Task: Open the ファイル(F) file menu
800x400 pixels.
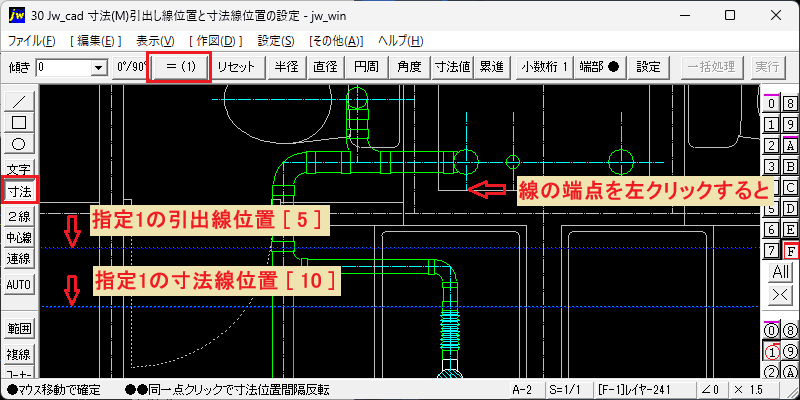Action: 32,41
